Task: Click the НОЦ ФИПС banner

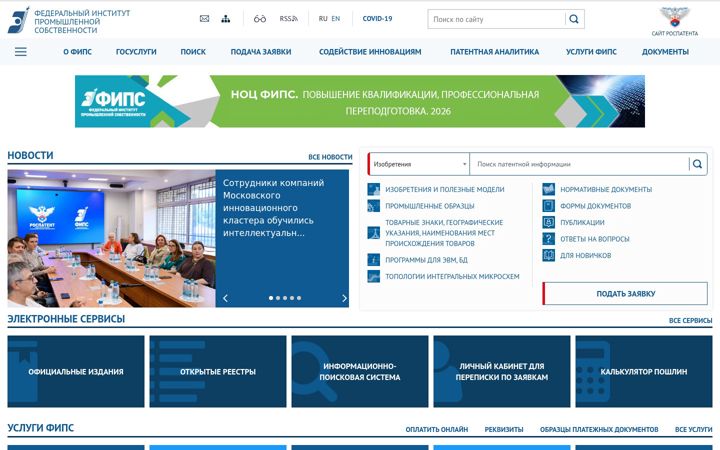Action: tap(360, 101)
